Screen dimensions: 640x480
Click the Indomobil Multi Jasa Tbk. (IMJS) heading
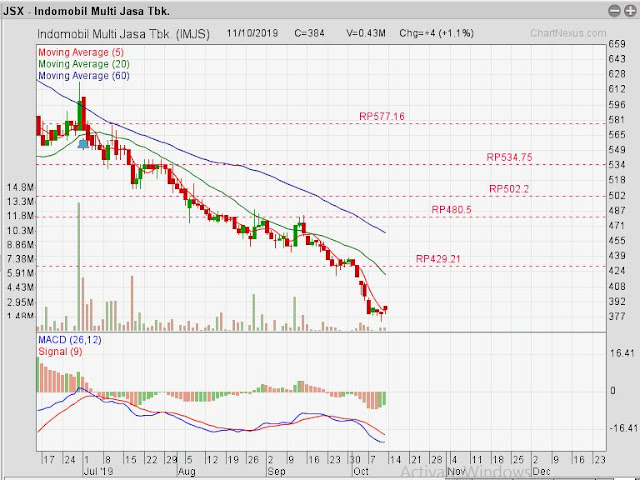pyautogui.click(x=123, y=34)
